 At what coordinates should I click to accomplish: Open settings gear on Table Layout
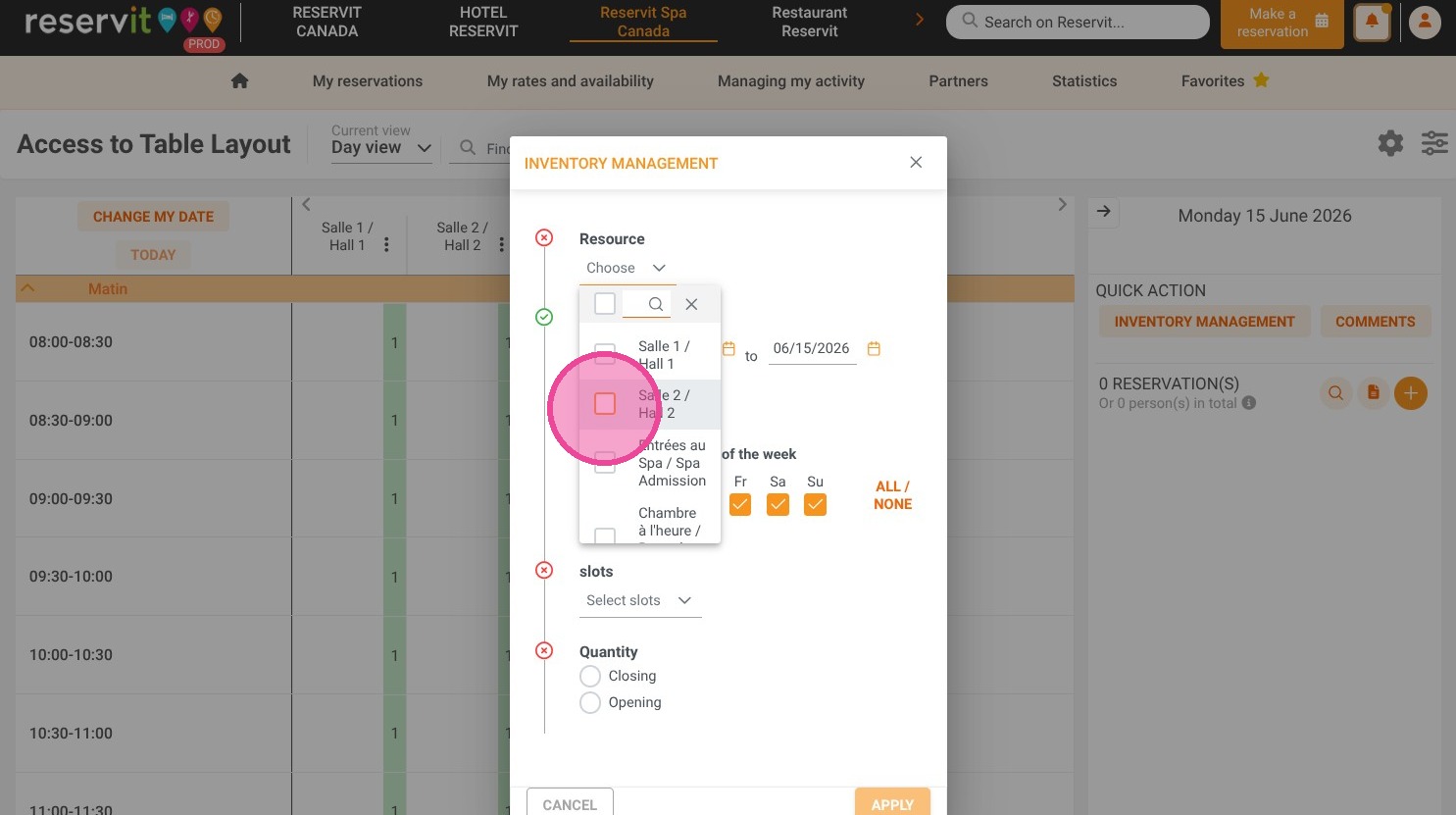click(1390, 143)
